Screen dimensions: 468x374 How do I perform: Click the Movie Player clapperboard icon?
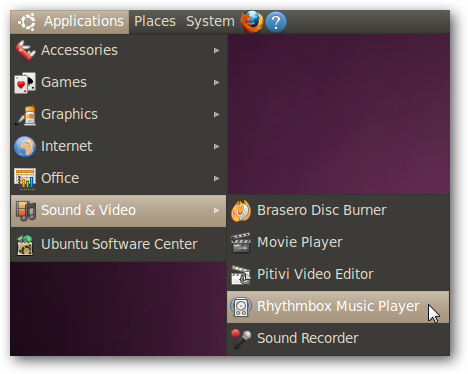[x=241, y=243]
